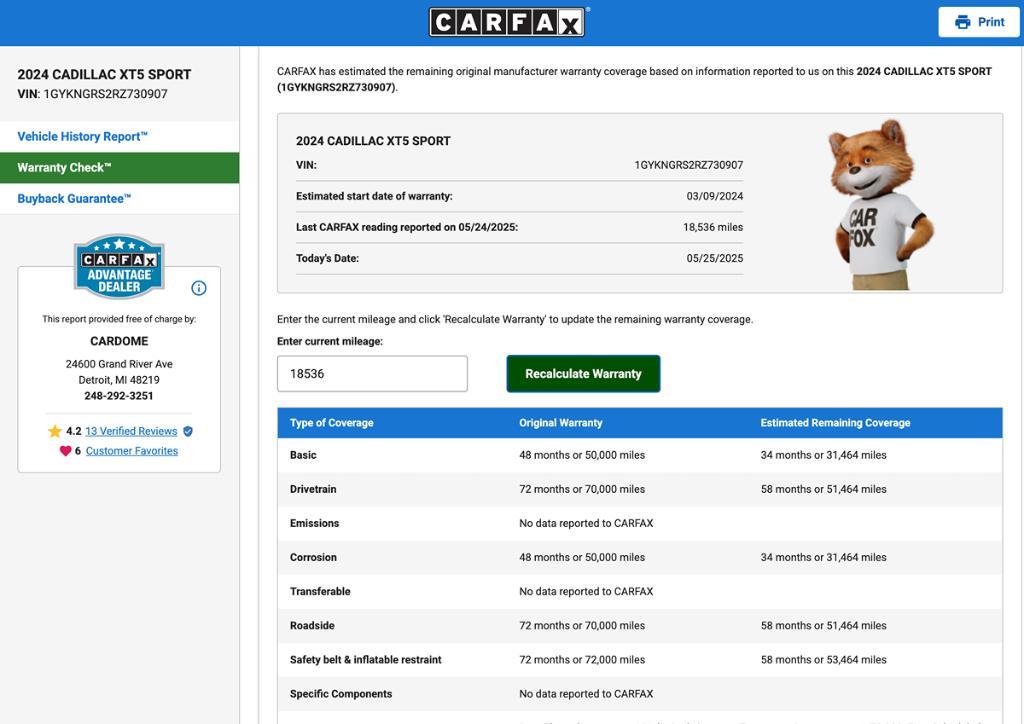Viewport: 1024px width, 724px height.
Task: Click Safety belt remaining 58 months or 53,464 miles
Action: [x=824, y=659]
